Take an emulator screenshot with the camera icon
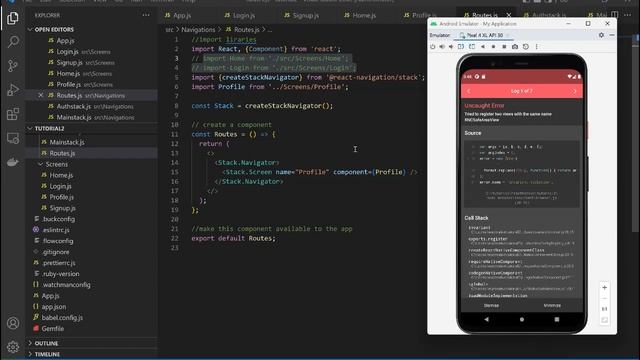This screenshot has width=640, height=360. [515, 47]
